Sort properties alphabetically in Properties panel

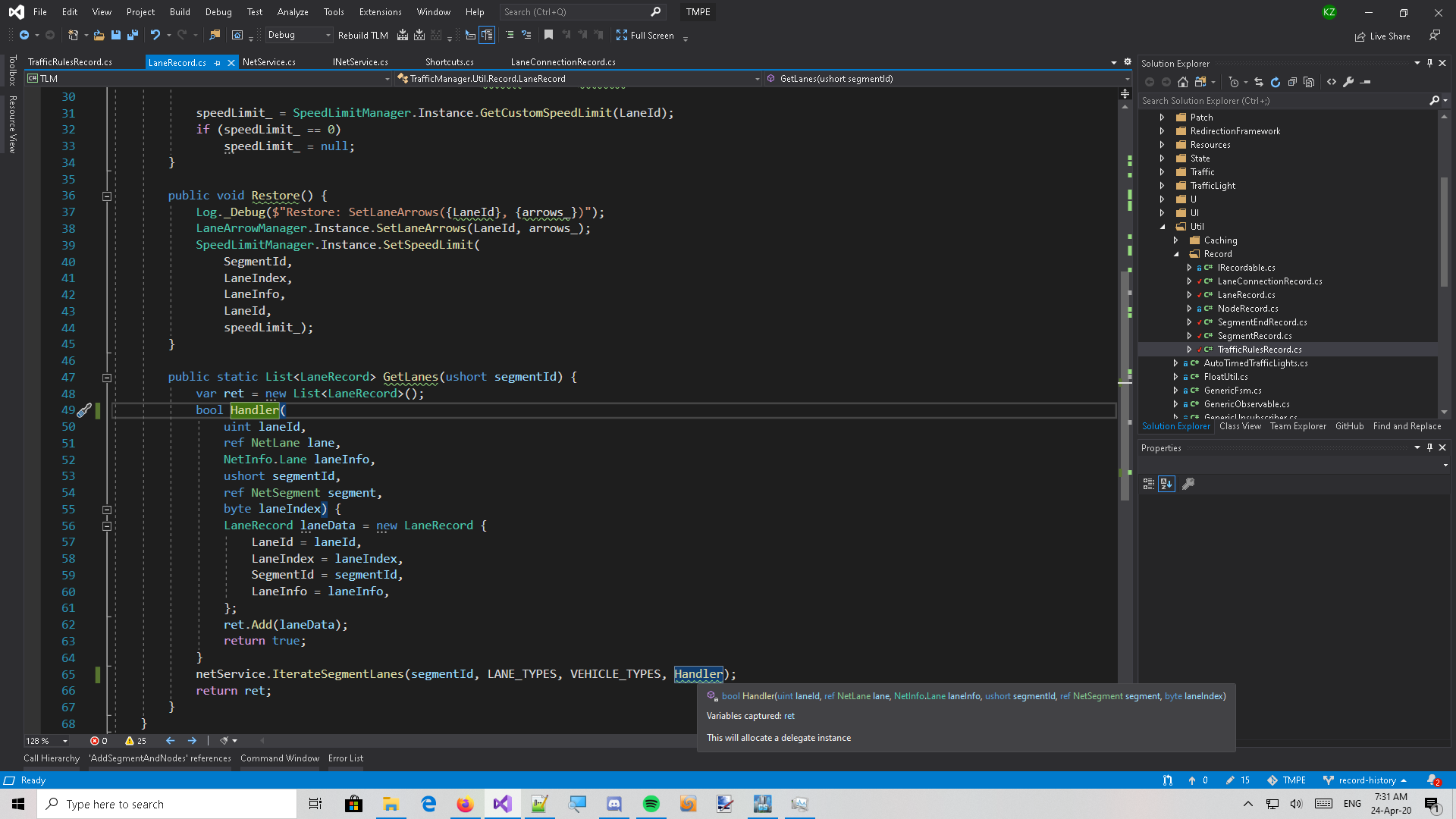click(x=1167, y=484)
